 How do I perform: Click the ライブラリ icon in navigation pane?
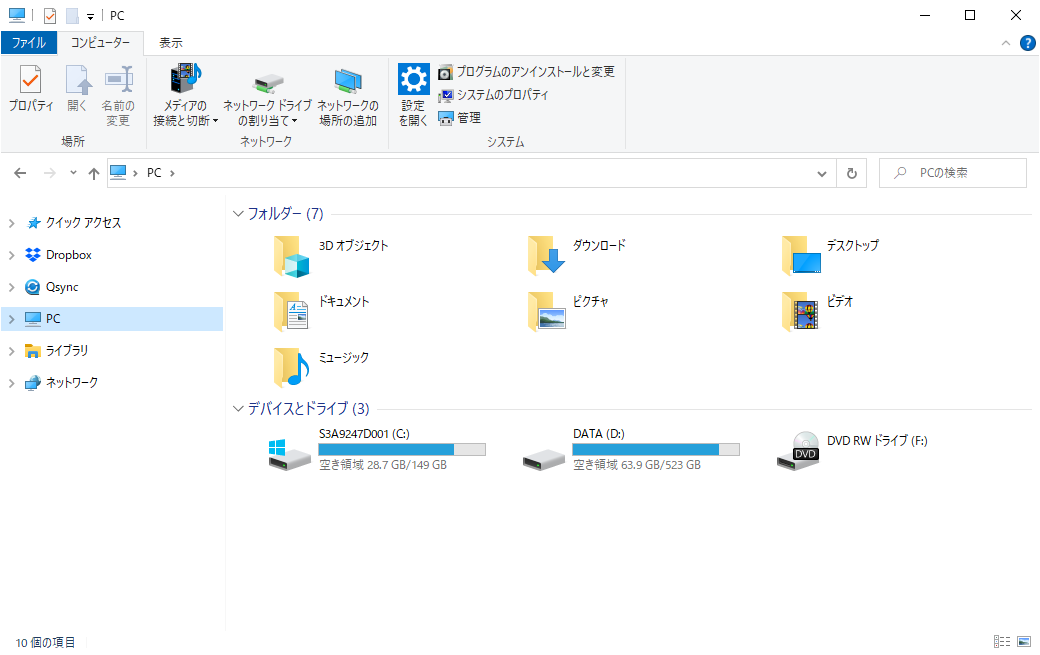pyautogui.click(x=32, y=351)
